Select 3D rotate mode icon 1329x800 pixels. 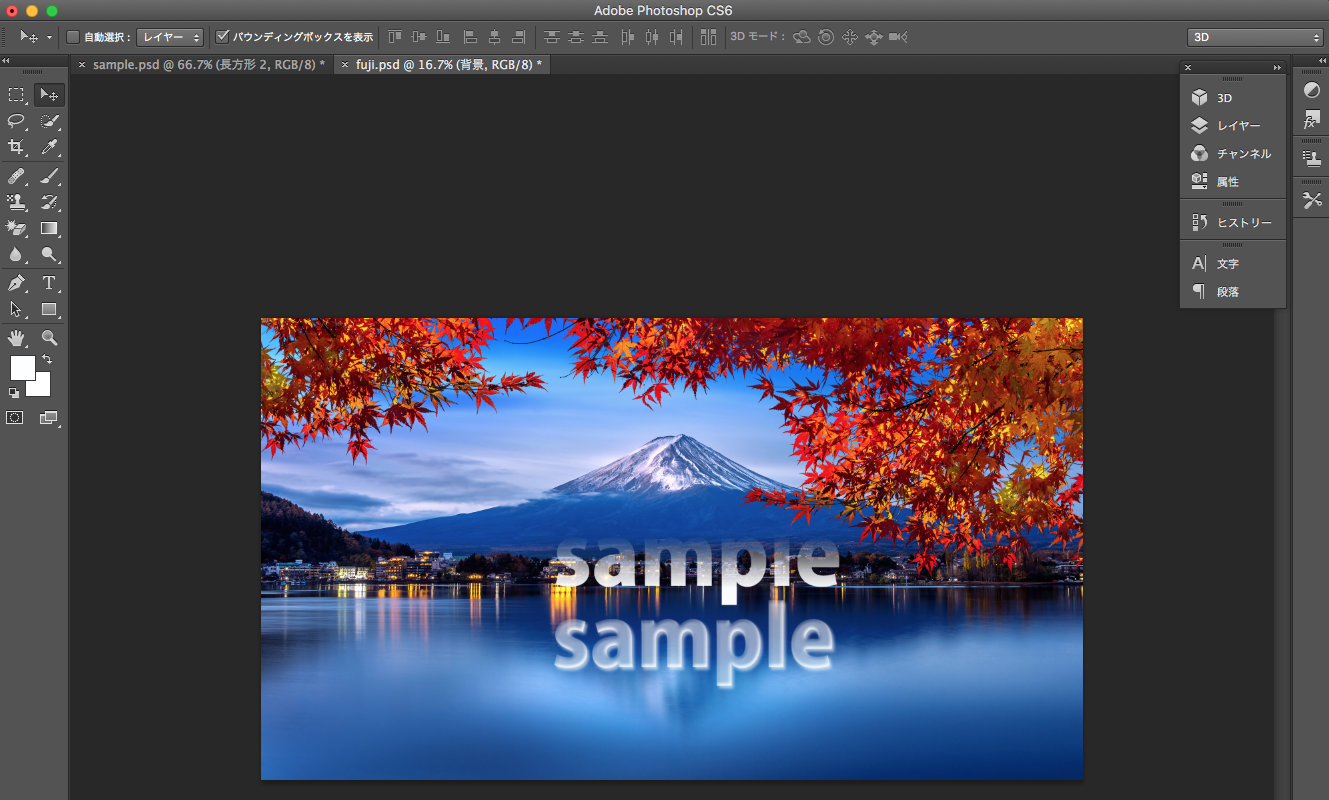801,37
